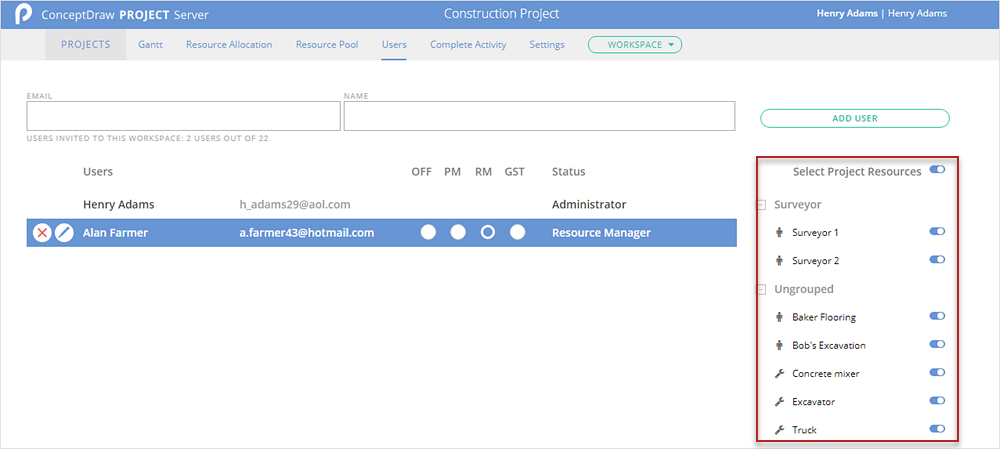The height and width of the screenshot is (449, 1000).
Task: Click the wrench icon beside Concrete mixer
Action: click(779, 374)
